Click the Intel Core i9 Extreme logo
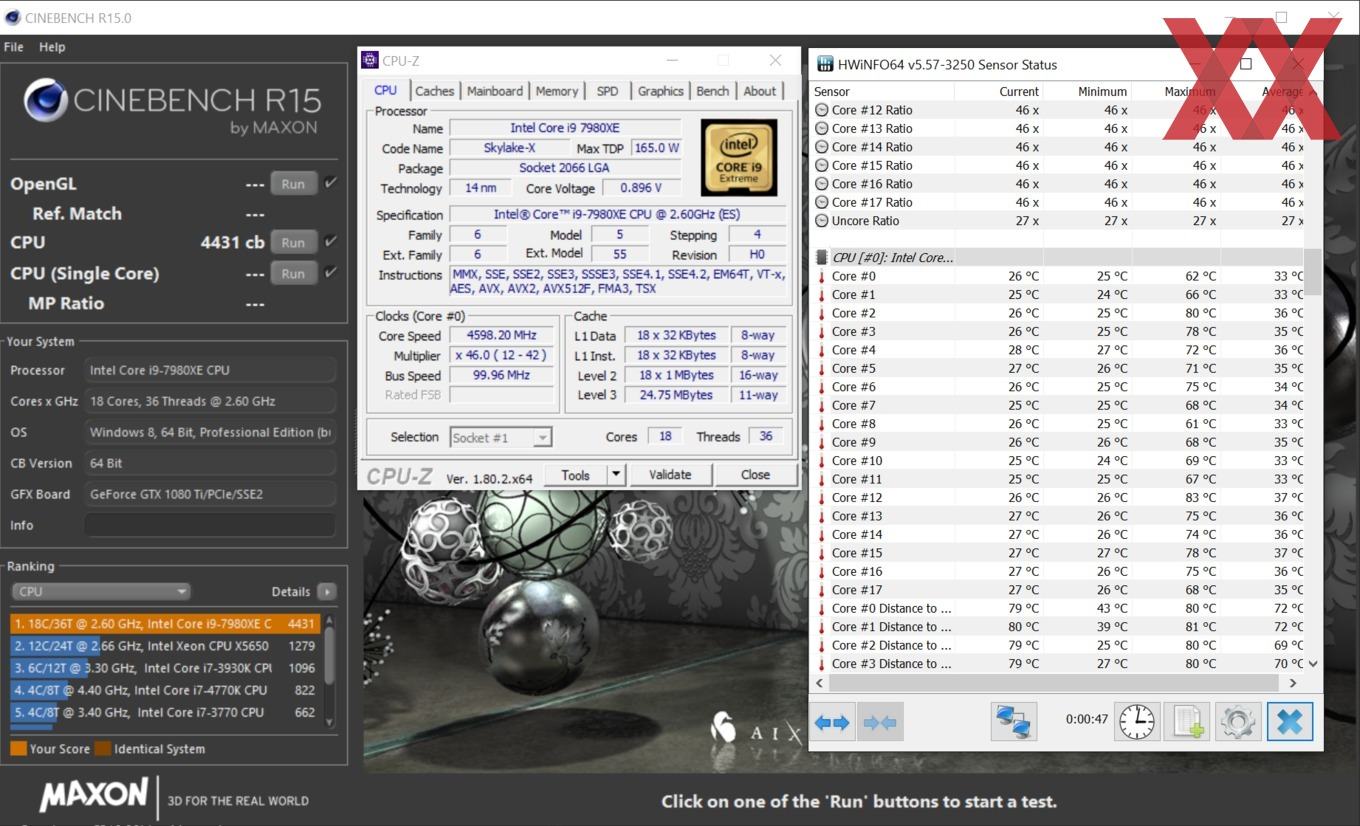This screenshot has height=826, width=1360. pyautogui.click(x=738, y=158)
